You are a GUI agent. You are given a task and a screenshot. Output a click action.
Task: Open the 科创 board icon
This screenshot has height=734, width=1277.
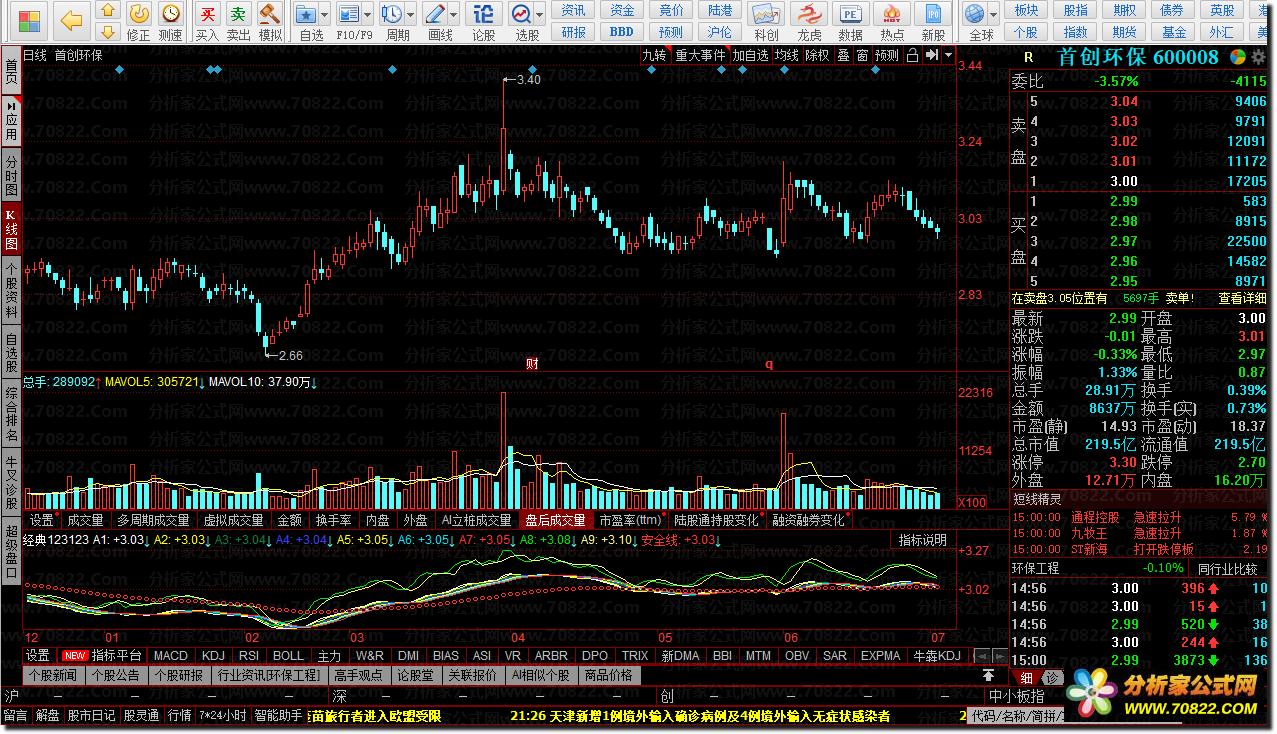(766, 14)
